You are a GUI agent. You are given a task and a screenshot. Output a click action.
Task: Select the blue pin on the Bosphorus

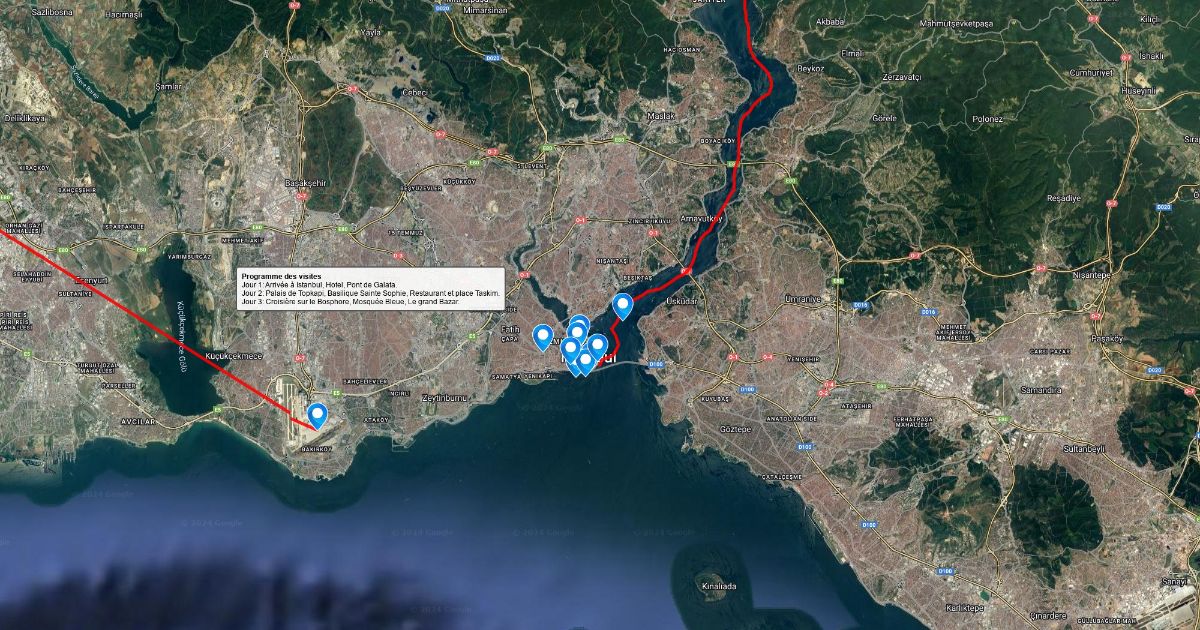(623, 305)
